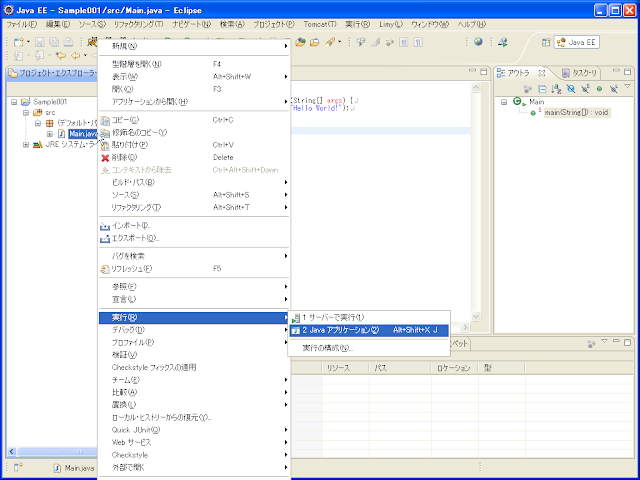Click the ロケーション column header

(x=455, y=368)
